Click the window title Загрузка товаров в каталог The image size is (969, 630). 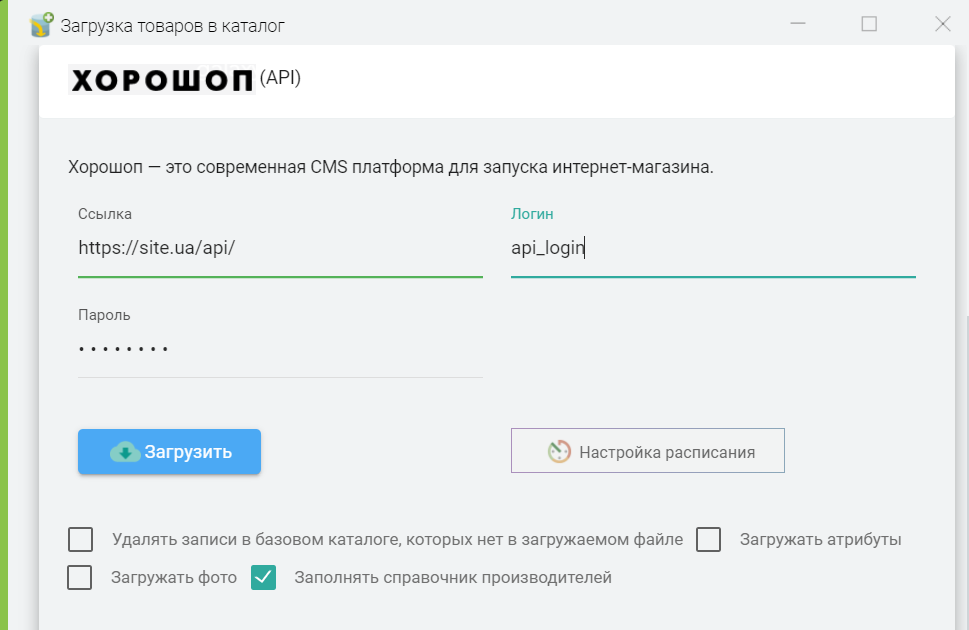172,26
